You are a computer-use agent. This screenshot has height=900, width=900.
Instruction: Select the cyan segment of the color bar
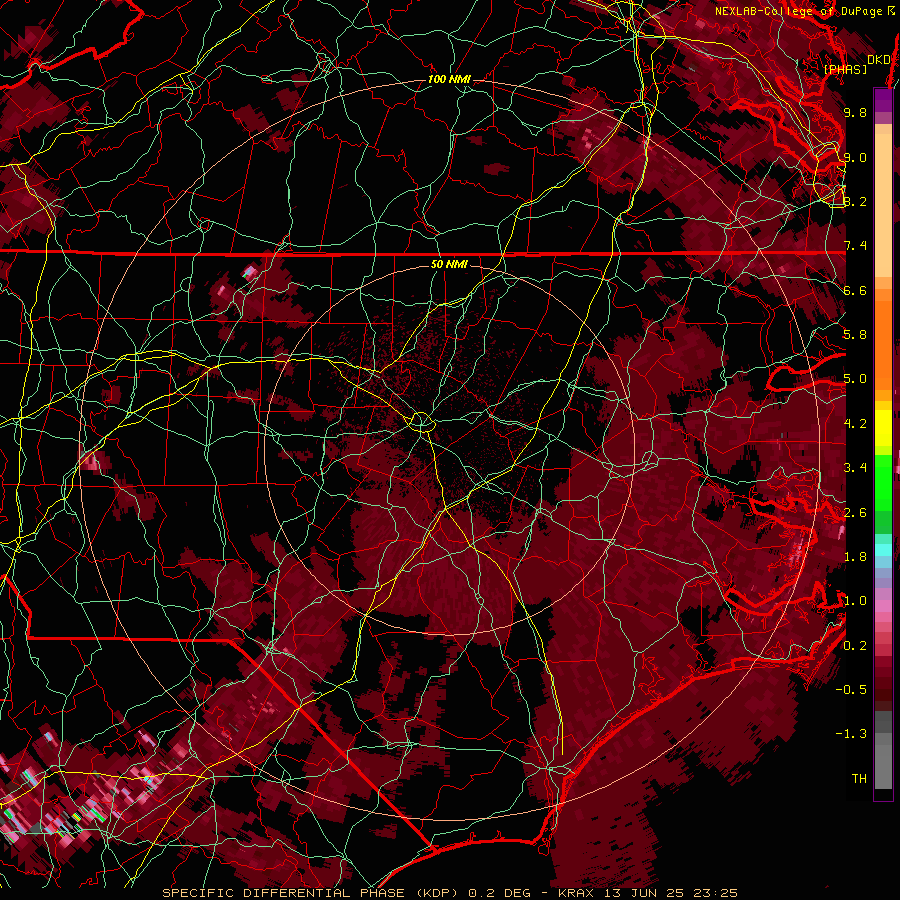tap(883, 550)
